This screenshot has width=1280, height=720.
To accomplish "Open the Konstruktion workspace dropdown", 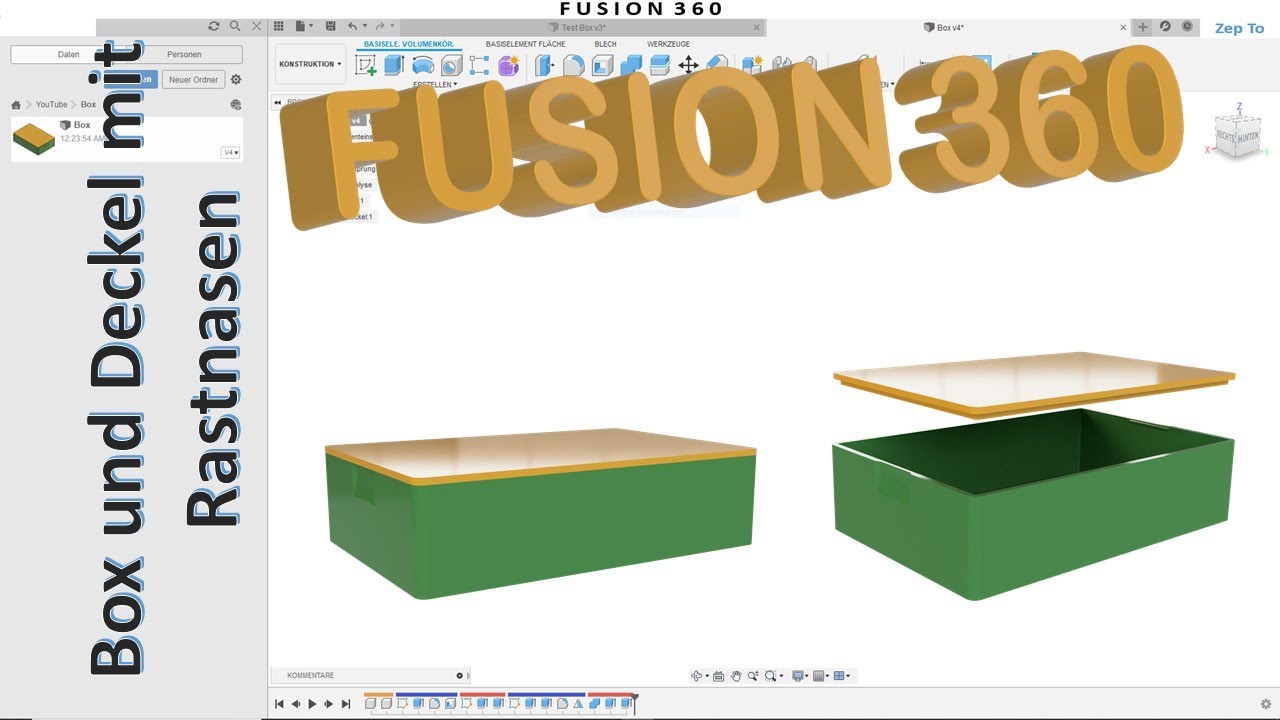I will click(x=310, y=64).
